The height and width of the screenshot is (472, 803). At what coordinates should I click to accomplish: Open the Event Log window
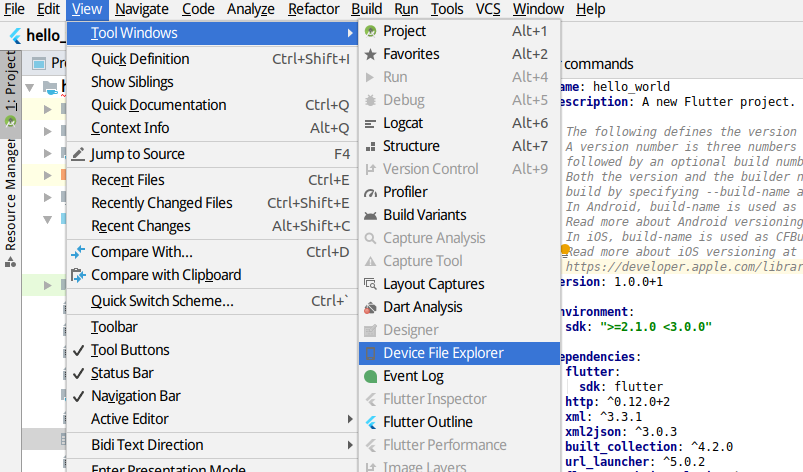(413, 376)
